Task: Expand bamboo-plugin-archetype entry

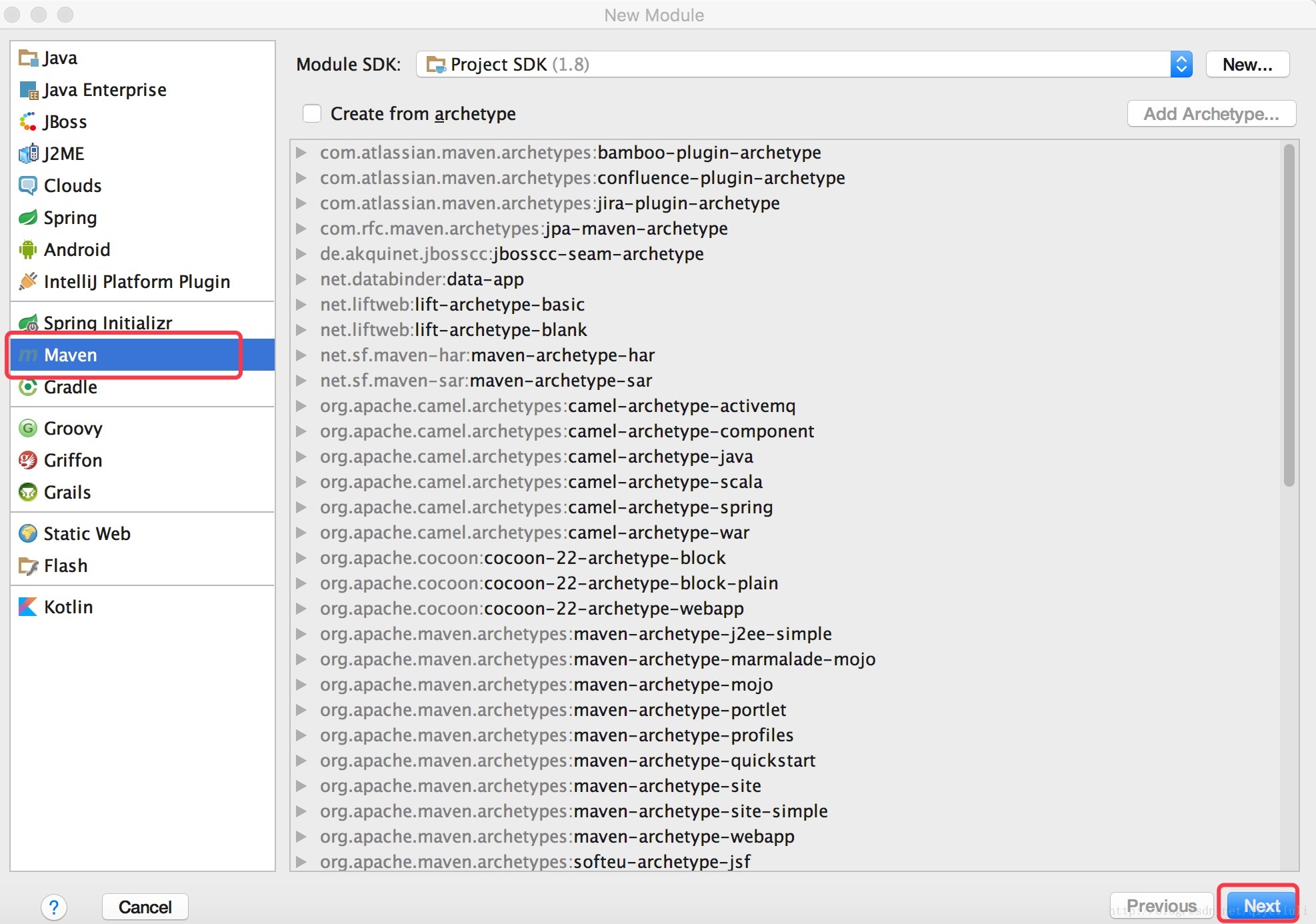Action: click(x=301, y=153)
